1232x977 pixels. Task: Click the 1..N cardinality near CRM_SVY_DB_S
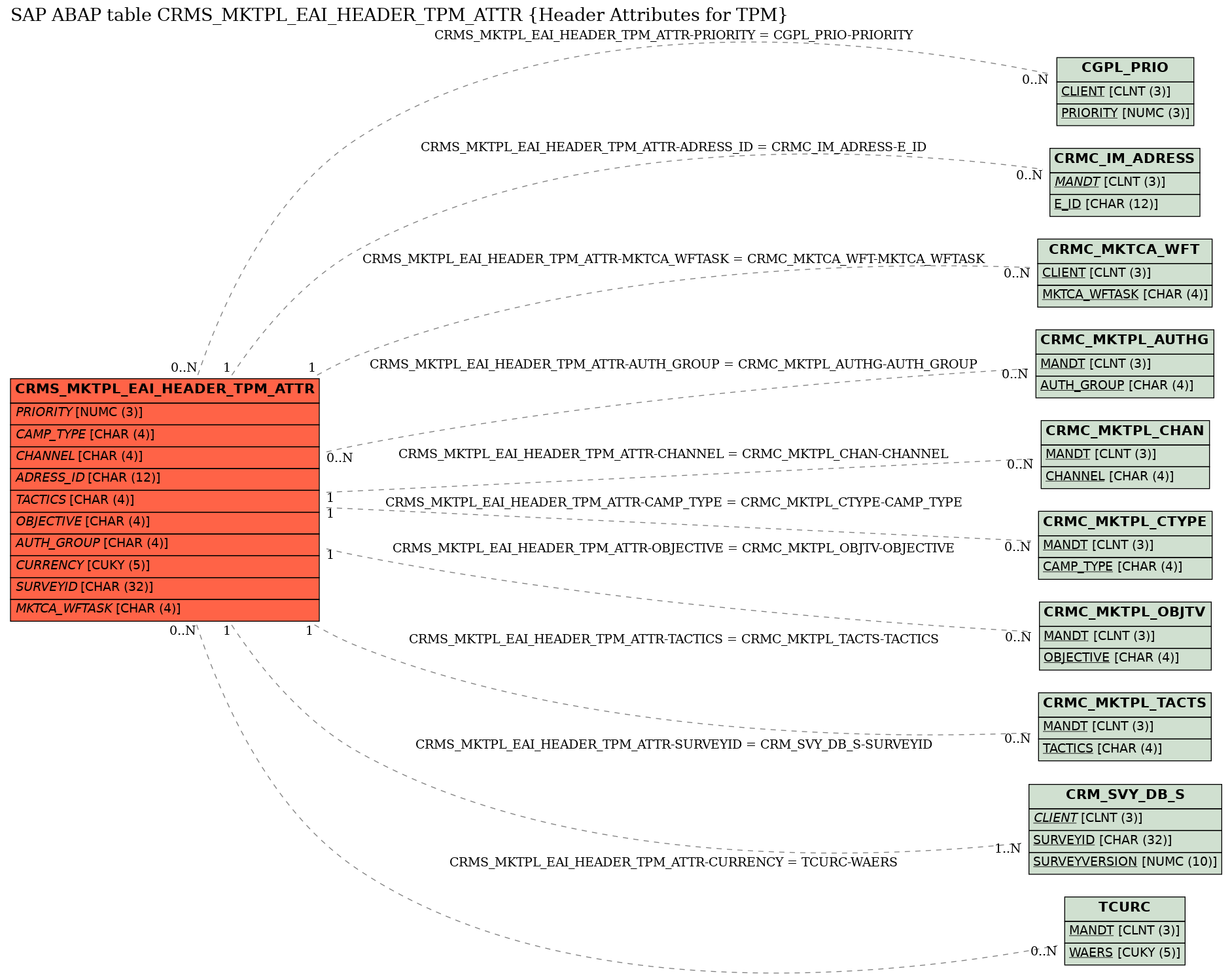(1008, 849)
